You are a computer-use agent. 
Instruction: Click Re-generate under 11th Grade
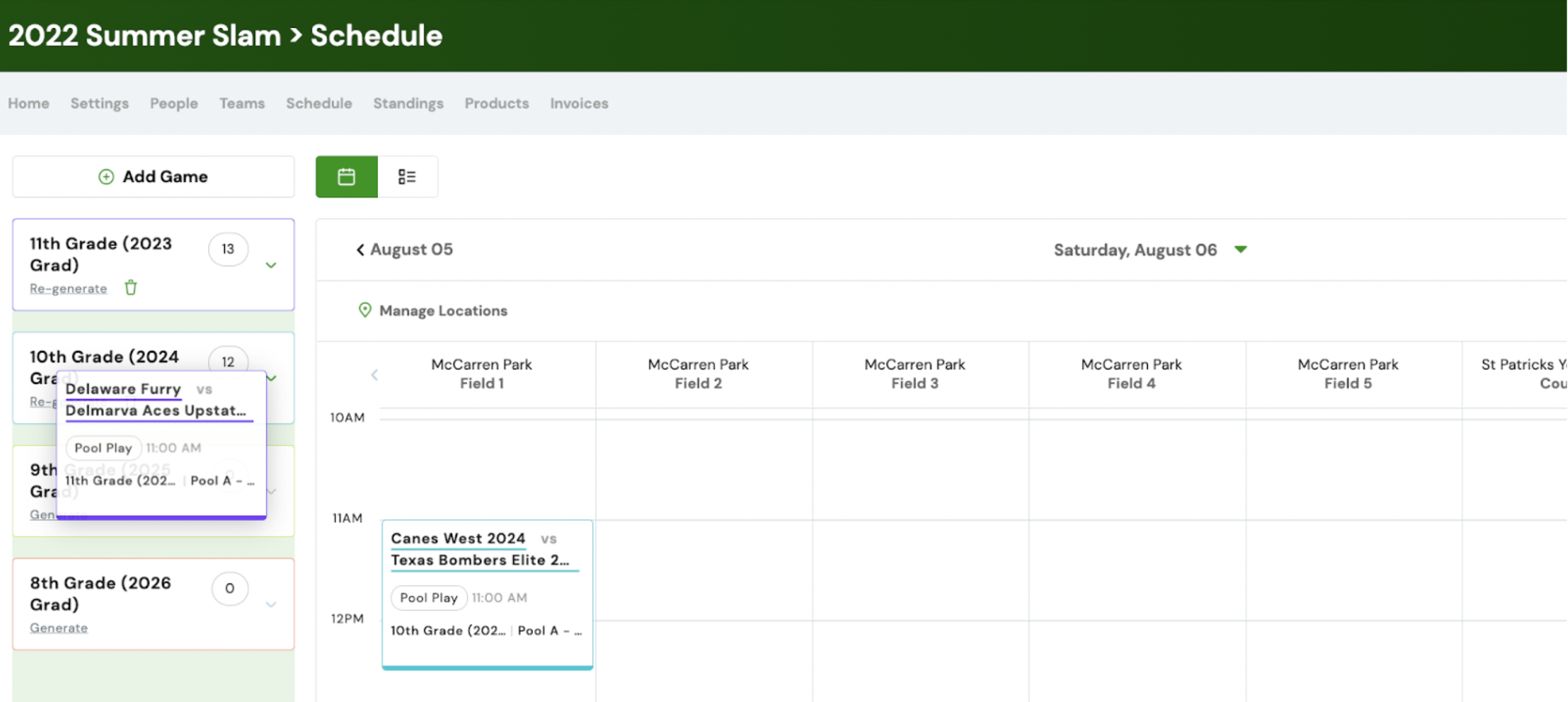pyautogui.click(x=68, y=288)
